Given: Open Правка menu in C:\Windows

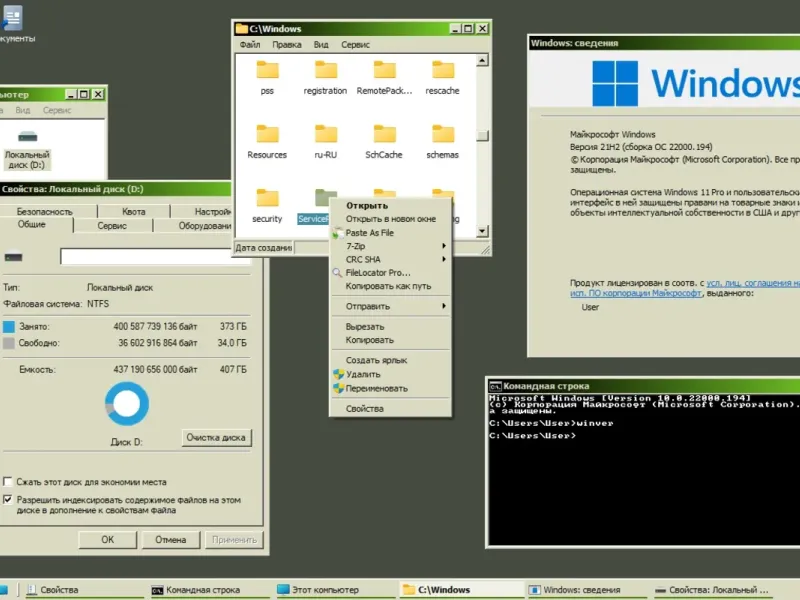Looking at the screenshot, I should [287, 45].
